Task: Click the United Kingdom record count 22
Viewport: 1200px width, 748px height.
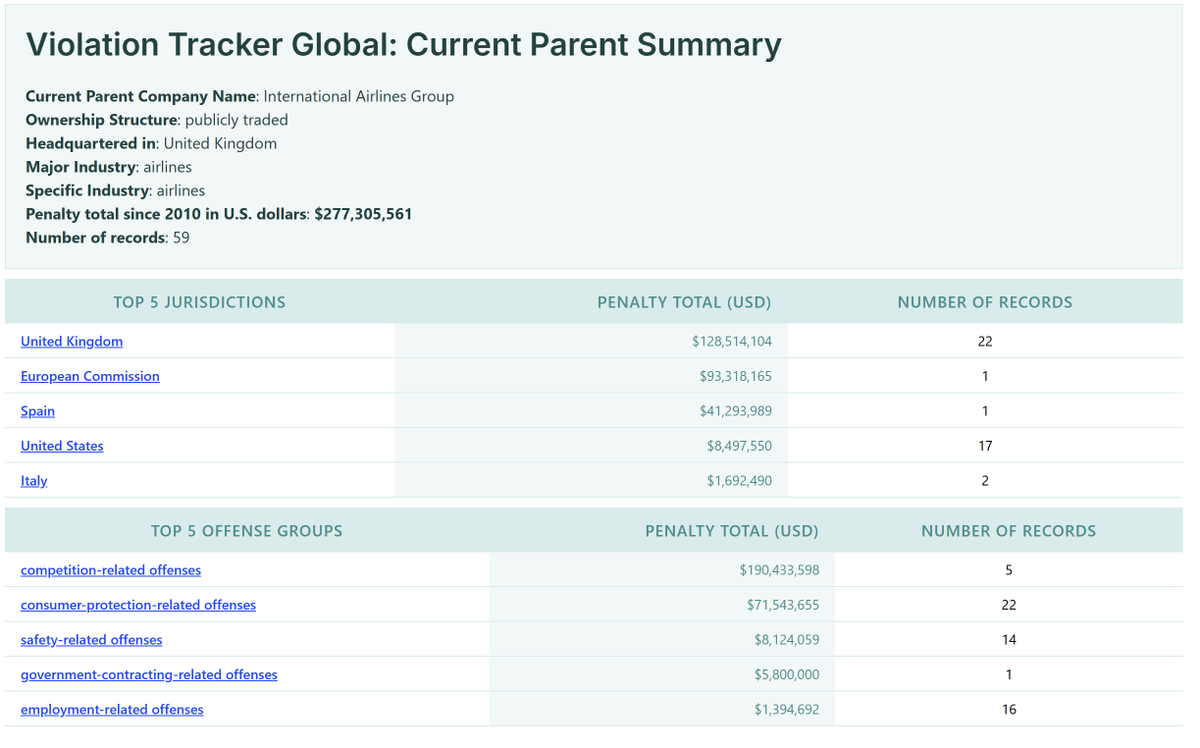Action: pos(985,341)
